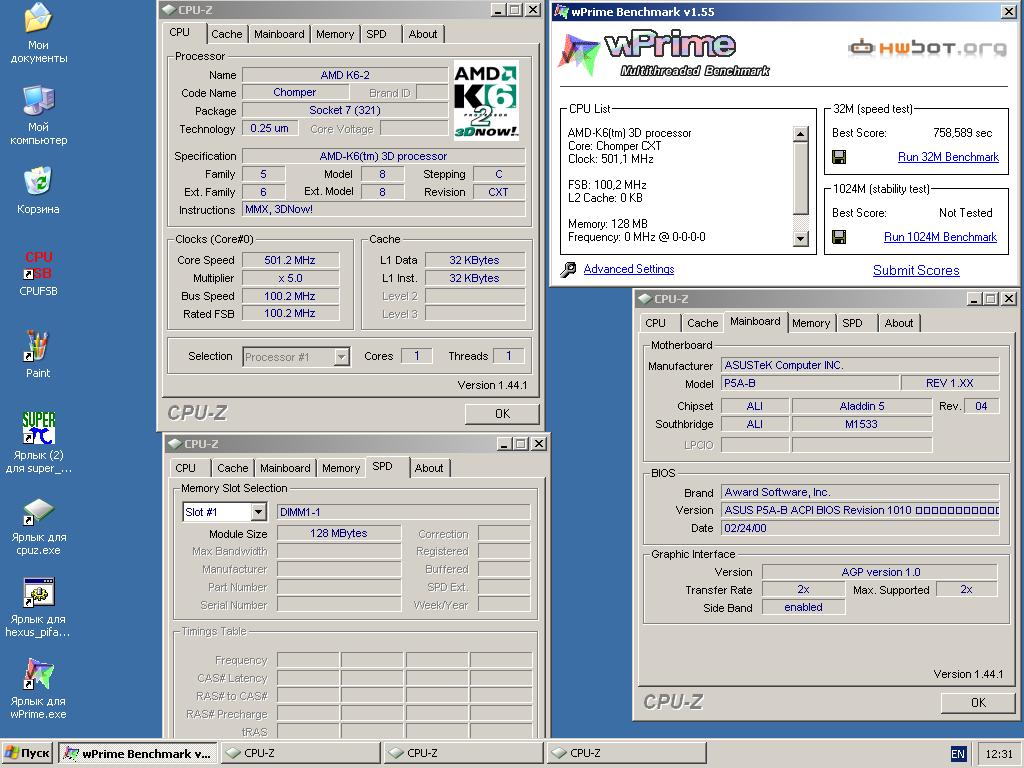Open the hexus_pifast shortcut icon
This screenshot has width=1024, height=768.
tap(39, 592)
